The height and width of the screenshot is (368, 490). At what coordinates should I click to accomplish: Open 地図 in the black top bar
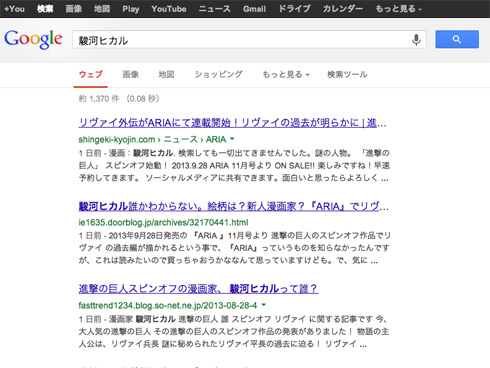pyautogui.click(x=102, y=9)
